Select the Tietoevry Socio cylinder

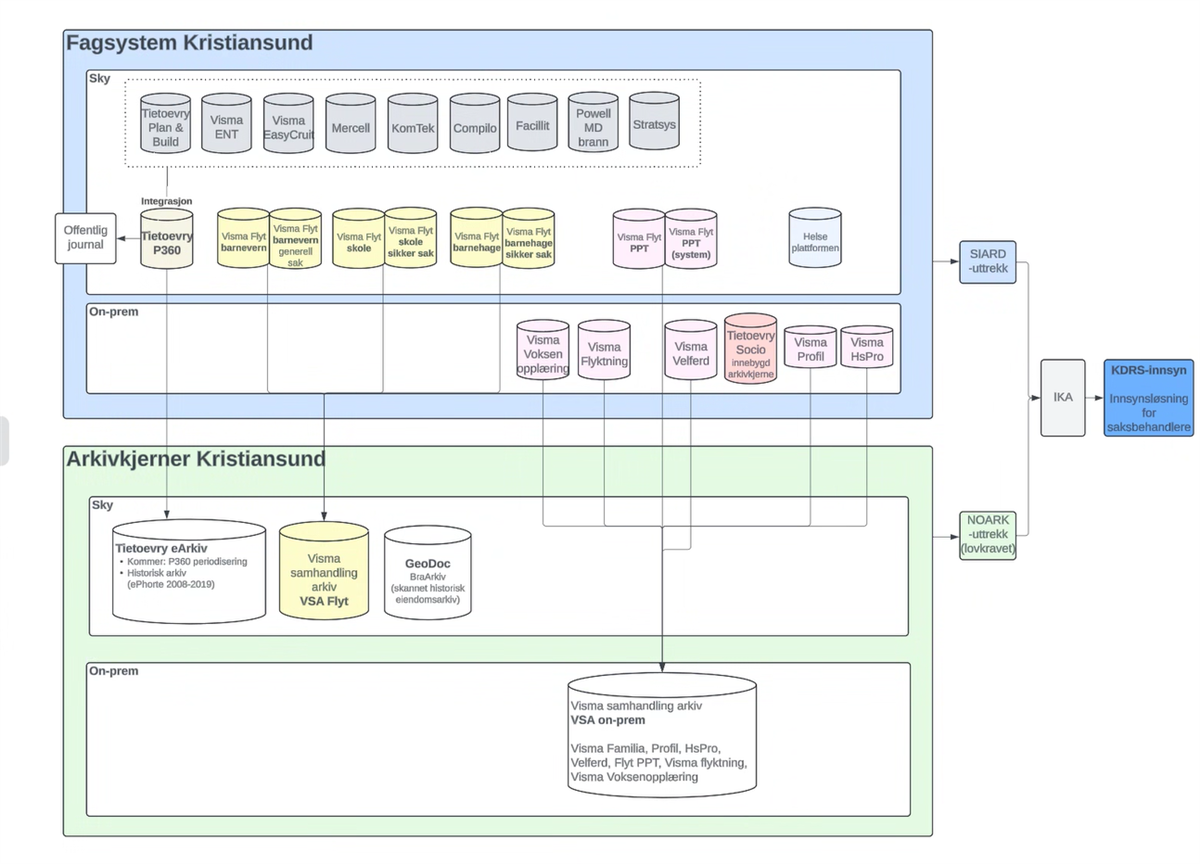(751, 350)
